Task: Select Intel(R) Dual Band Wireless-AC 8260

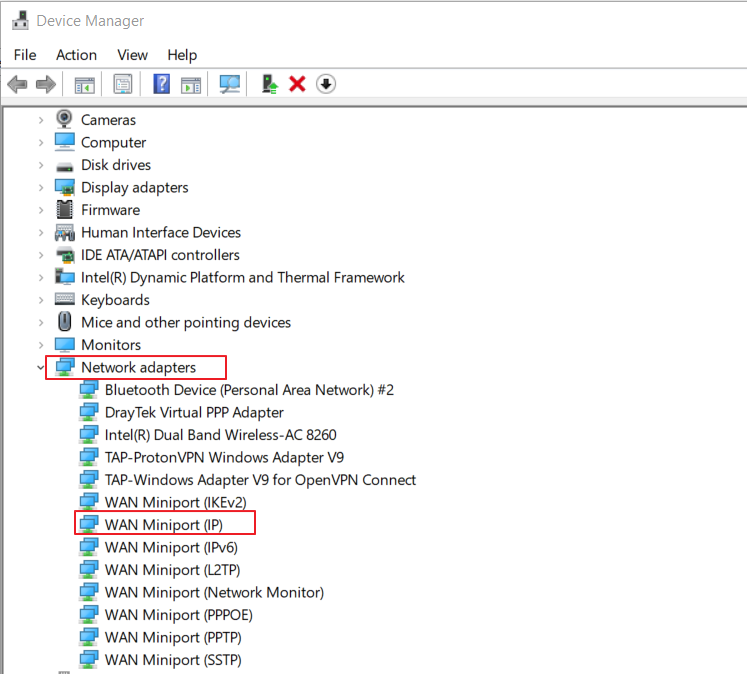Action: coord(221,434)
